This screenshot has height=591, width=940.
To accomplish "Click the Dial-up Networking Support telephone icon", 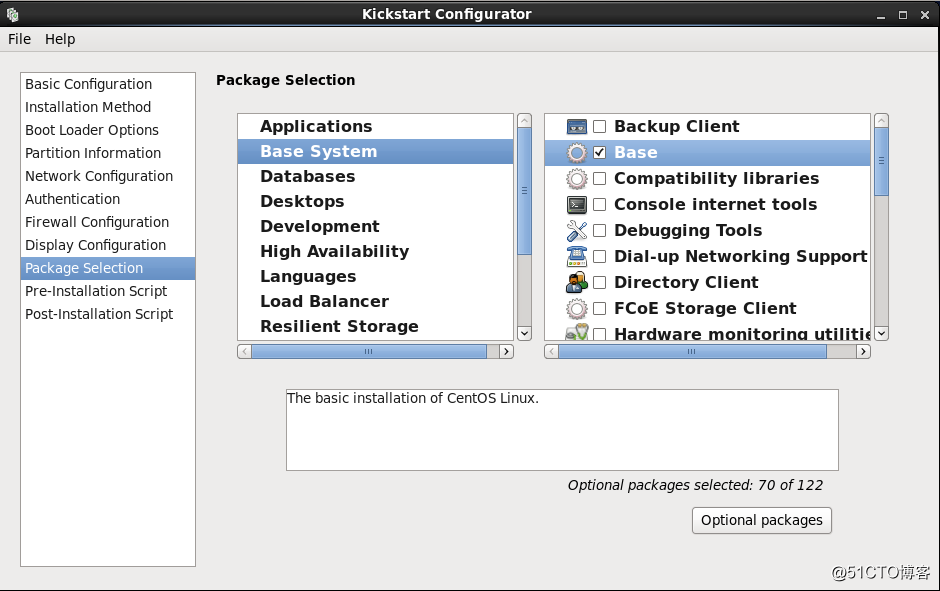I will (577, 257).
